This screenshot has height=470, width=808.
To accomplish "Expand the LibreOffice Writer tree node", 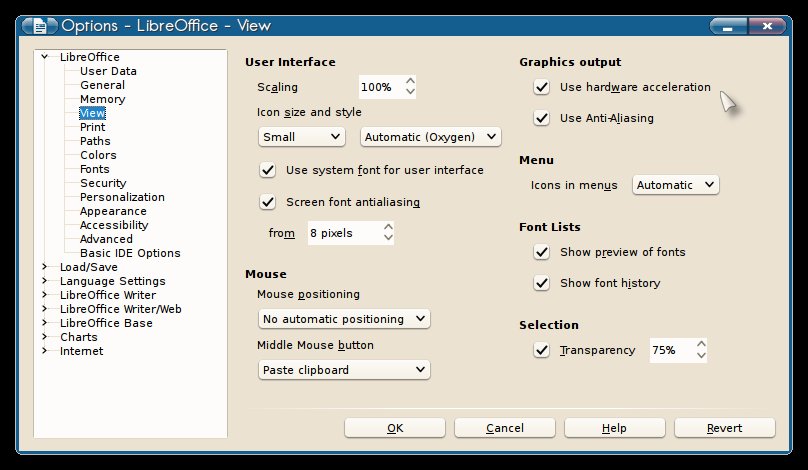I will point(44,295).
